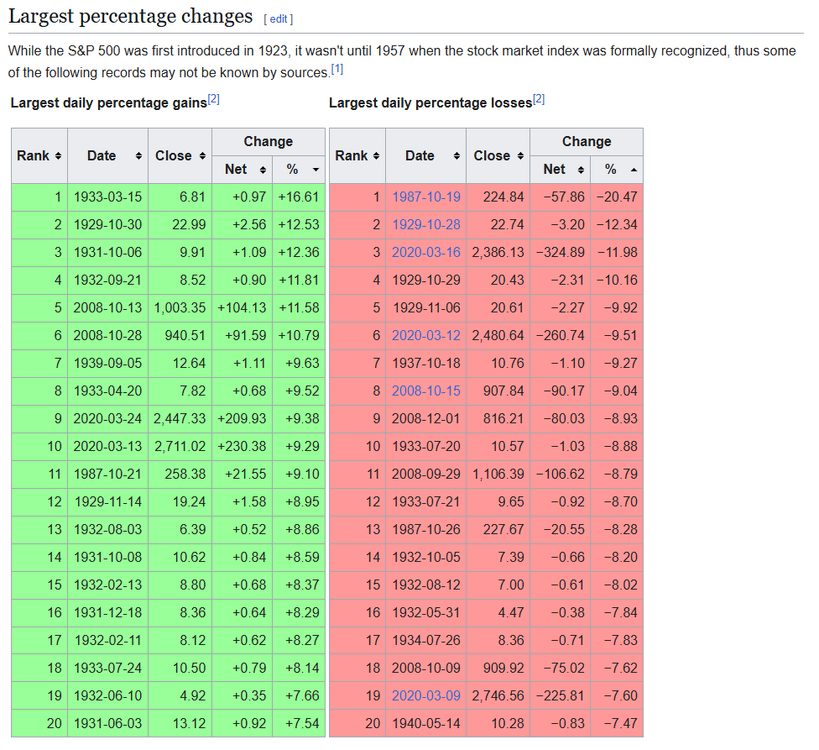
Task: Select the 1929-10-29 date cell
Action: click(x=426, y=280)
